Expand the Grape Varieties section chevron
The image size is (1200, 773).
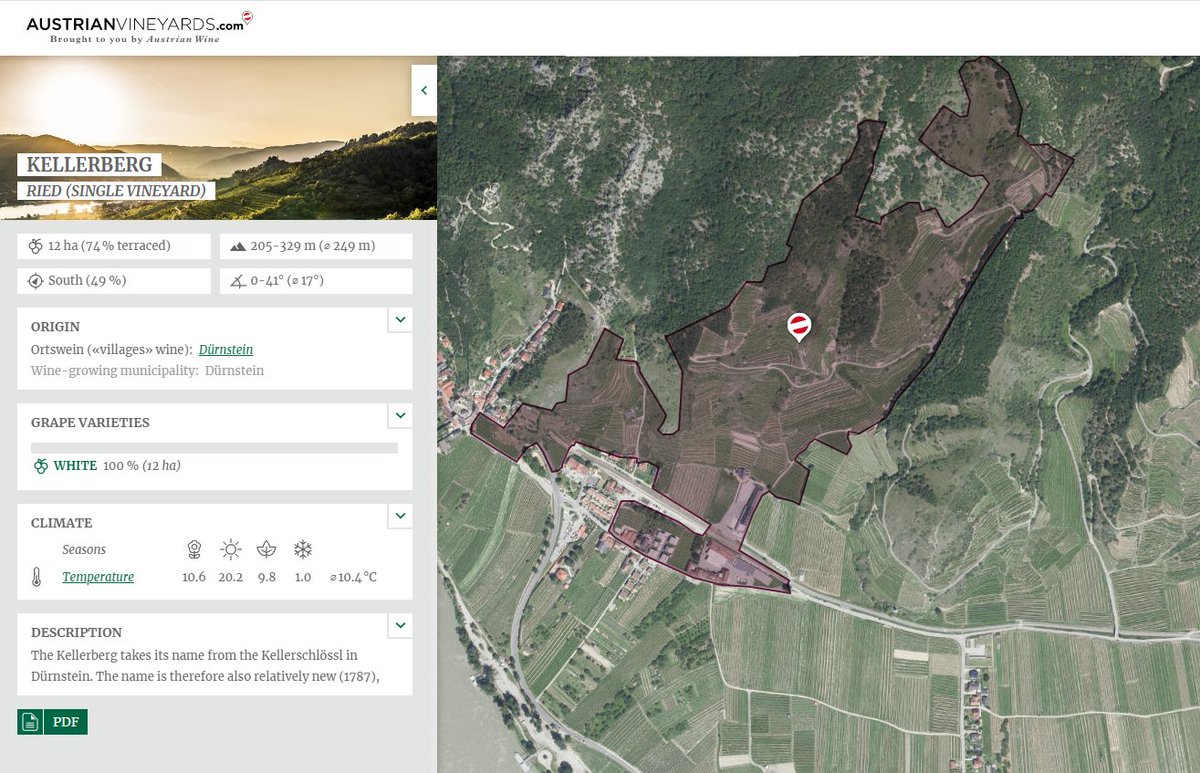click(400, 415)
